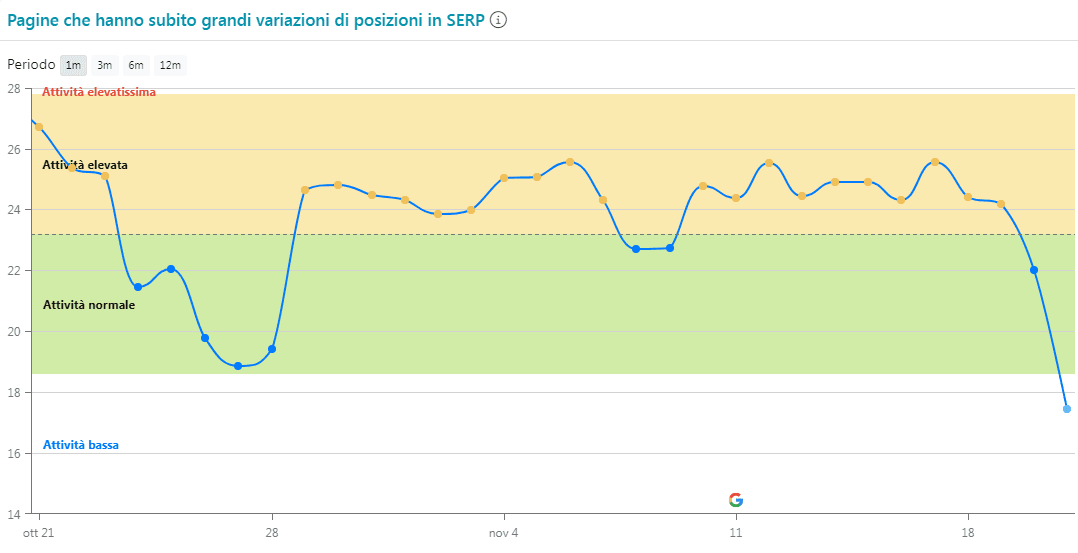Click the data point above the 'nov 4' label
The height and width of the screenshot is (553, 1078).
504,178
